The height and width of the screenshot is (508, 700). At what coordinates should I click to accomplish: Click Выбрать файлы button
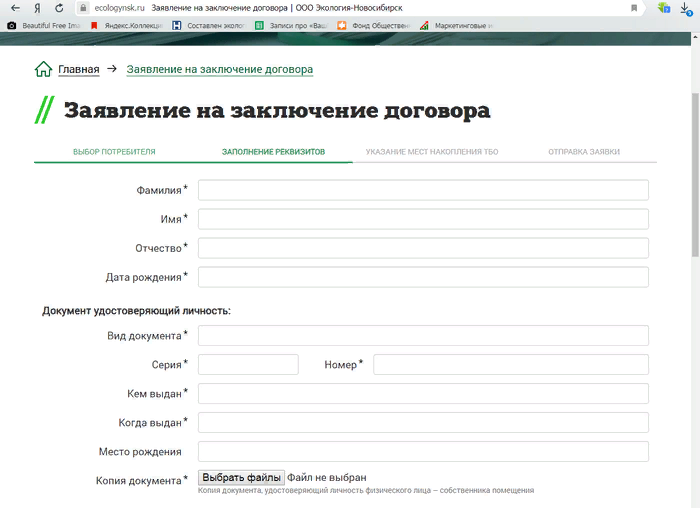[x=241, y=478]
